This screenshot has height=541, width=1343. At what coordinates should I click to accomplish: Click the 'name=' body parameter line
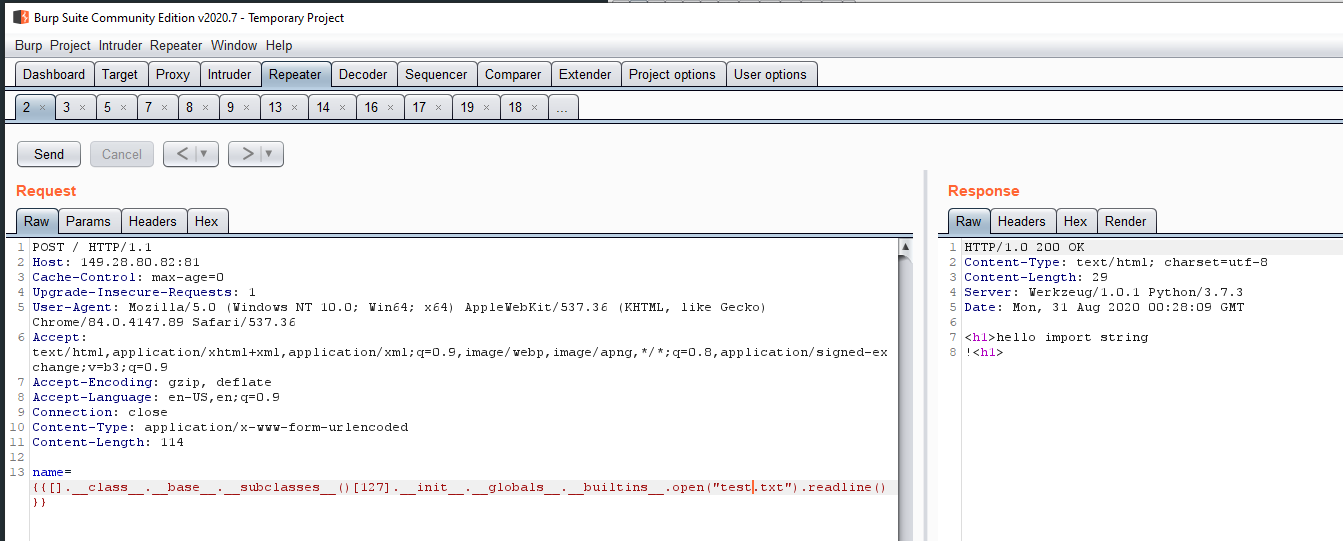point(52,472)
